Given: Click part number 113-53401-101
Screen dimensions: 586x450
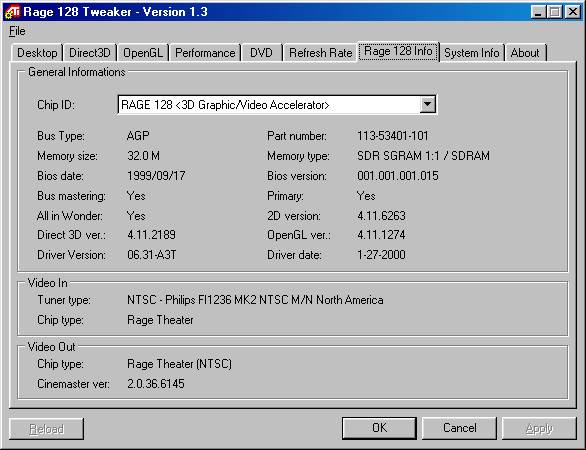Looking at the screenshot, I should tap(393, 136).
